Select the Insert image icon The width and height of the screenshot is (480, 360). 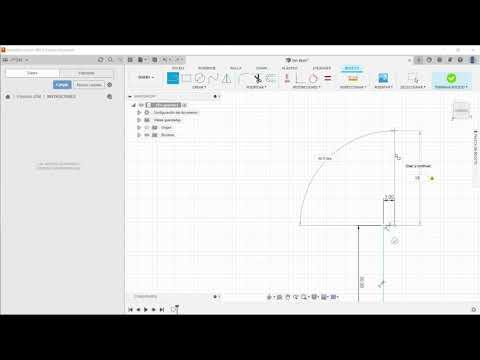[383, 78]
